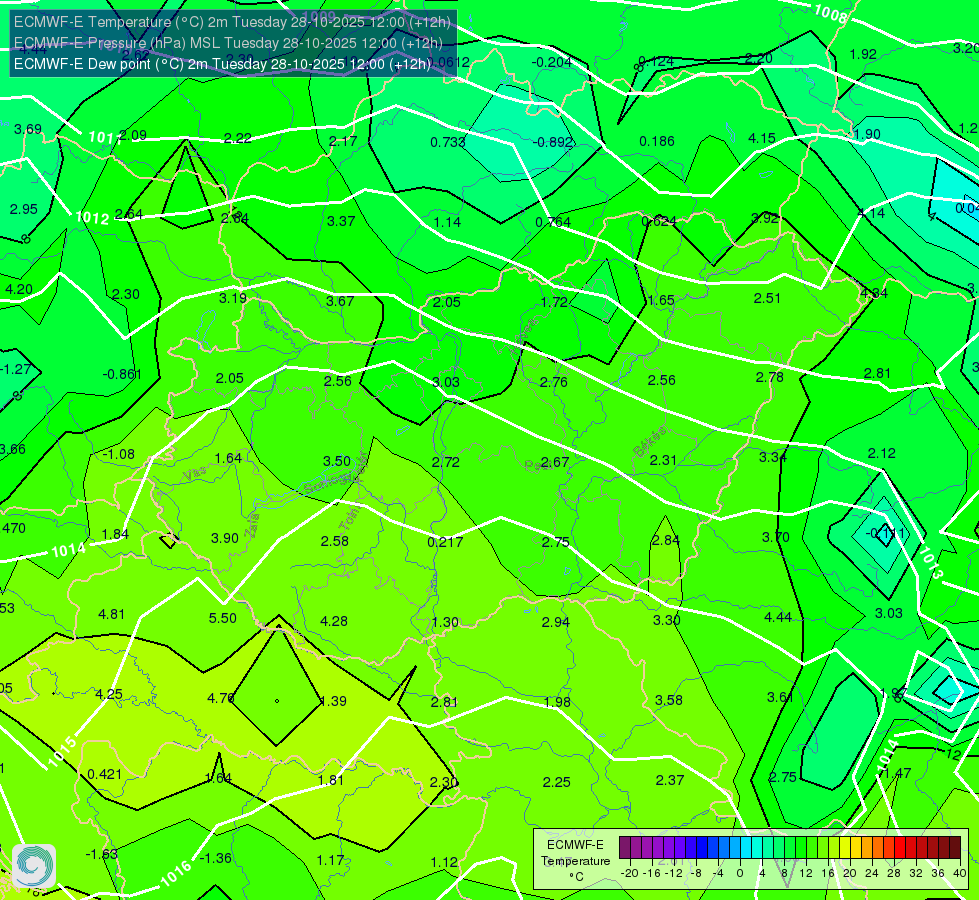The image size is (979, 900).
Task: Click the '-20' label on the legend scale
Action: (629, 873)
